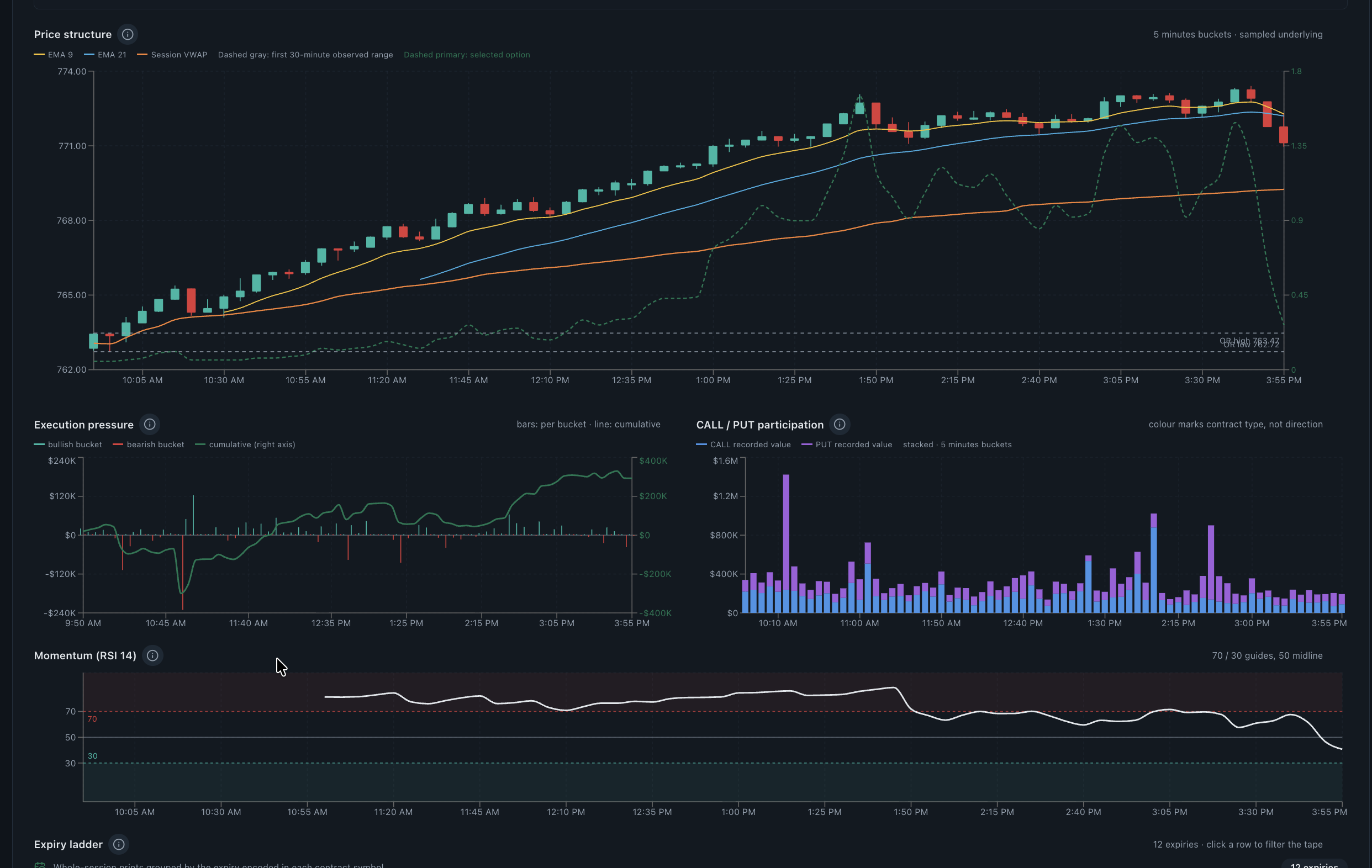Toggle the CALL recorded value legend entry

[x=743, y=444]
